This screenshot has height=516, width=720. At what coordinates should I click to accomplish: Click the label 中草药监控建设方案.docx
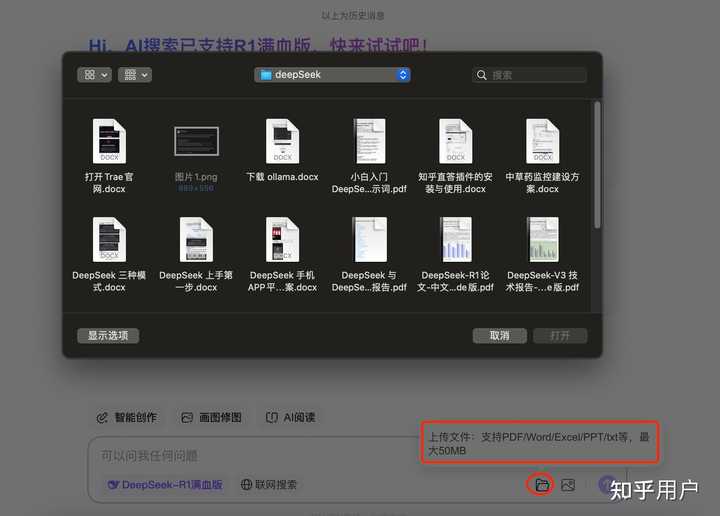click(542, 183)
